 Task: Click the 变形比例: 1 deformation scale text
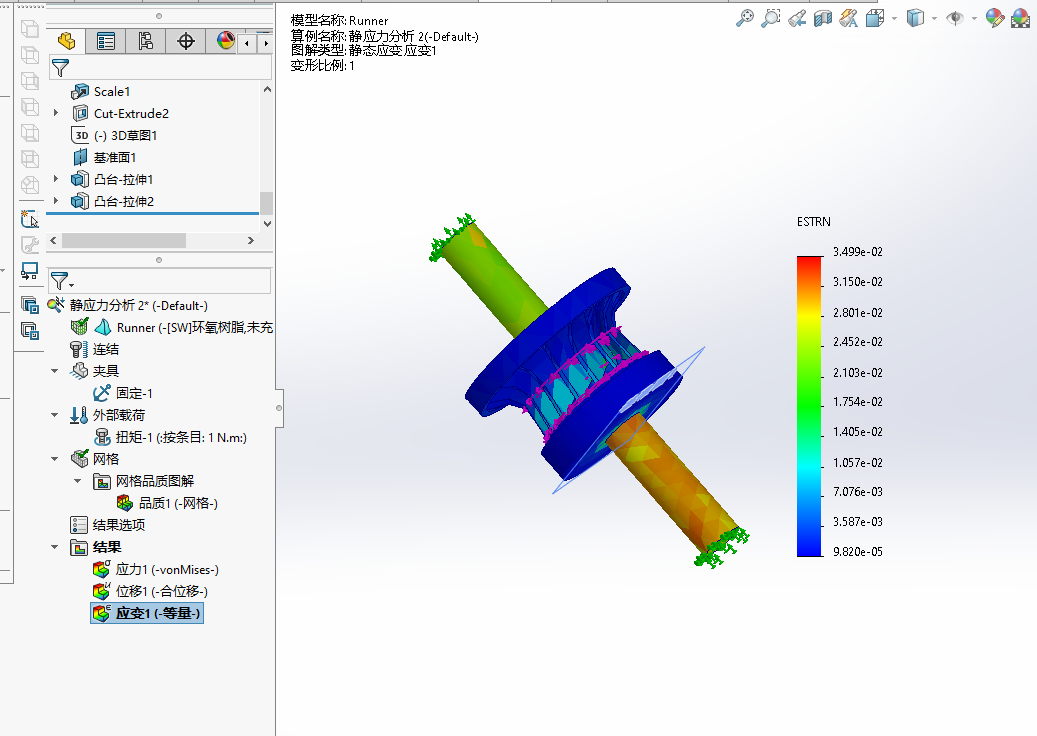pyautogui.click(x=323, y=65)
